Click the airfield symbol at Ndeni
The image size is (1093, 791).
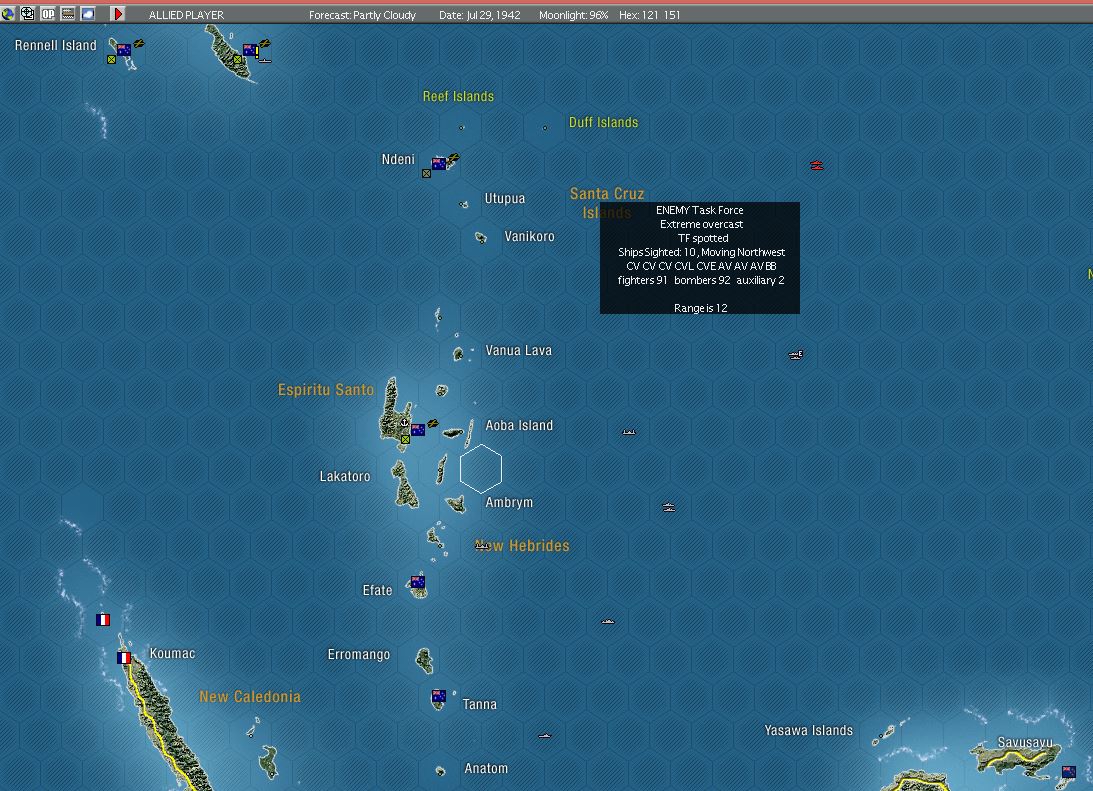coord(453,158)
